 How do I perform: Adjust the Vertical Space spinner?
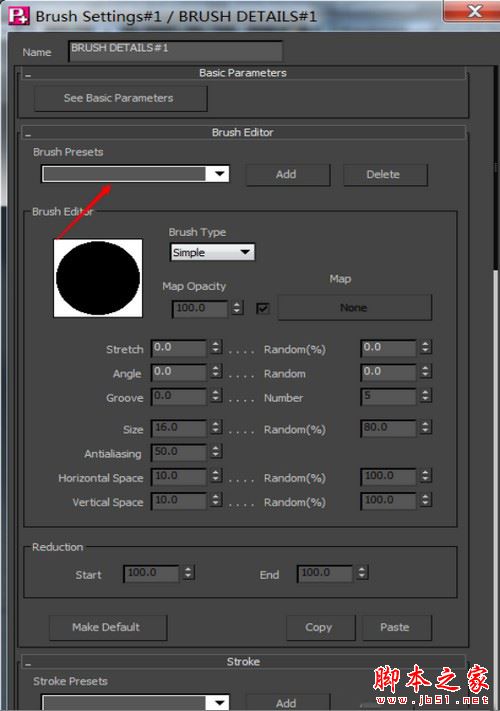(216, 500)
